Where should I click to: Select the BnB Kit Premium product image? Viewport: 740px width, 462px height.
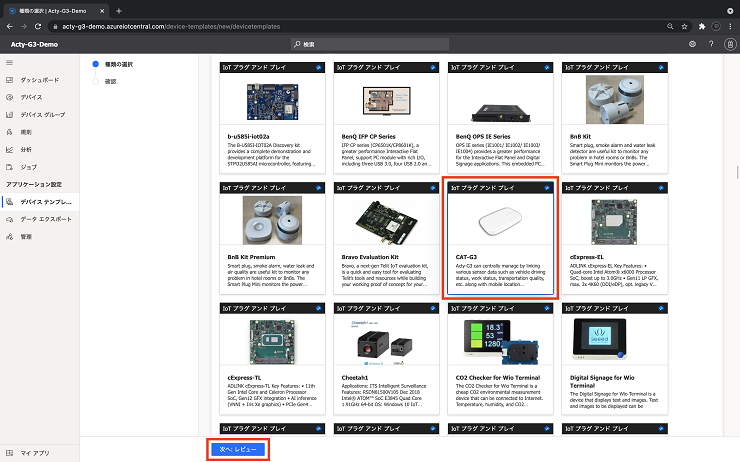click(272, 220)
